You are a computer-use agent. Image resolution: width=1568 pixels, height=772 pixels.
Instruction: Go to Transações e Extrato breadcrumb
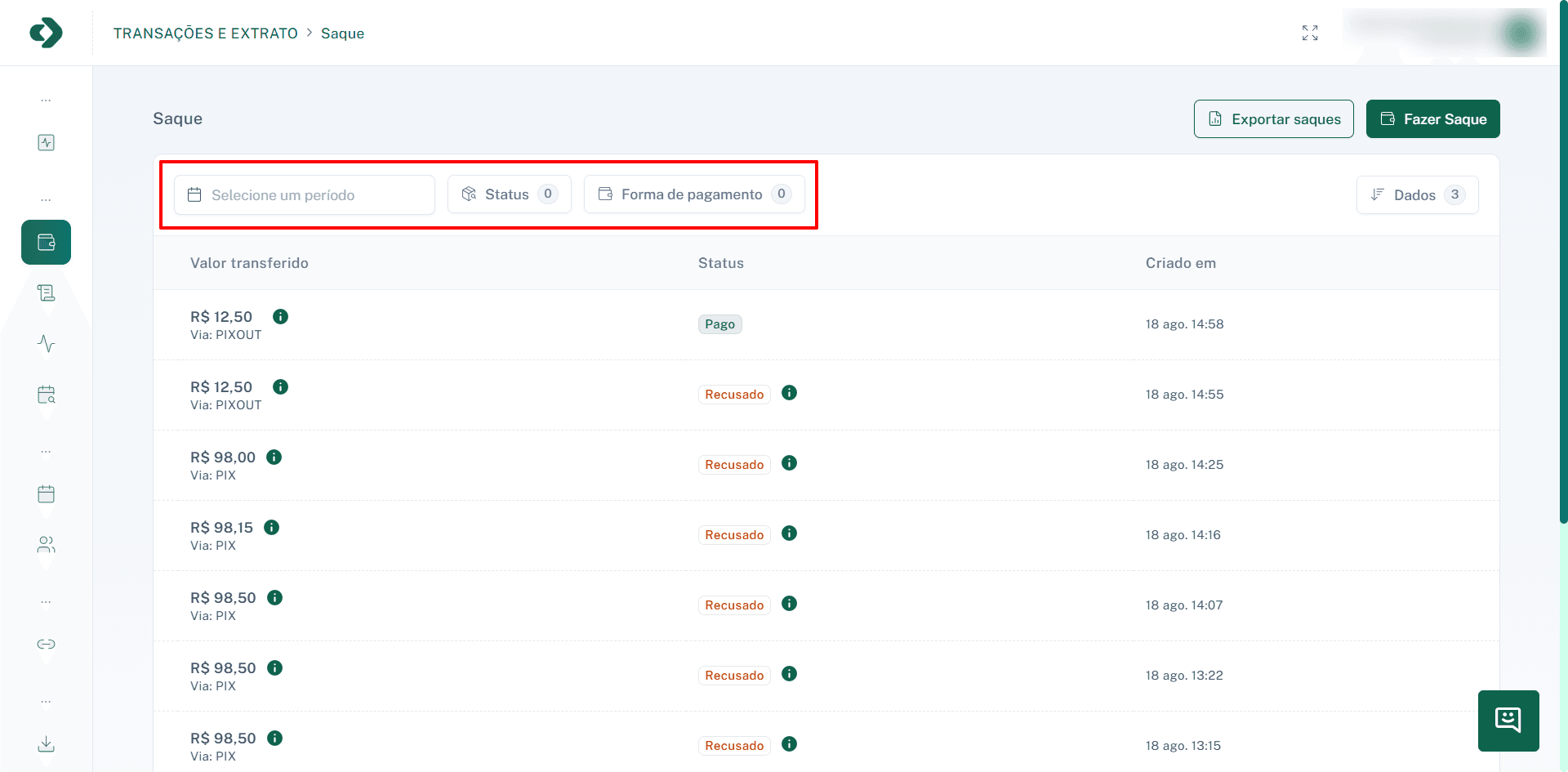point(206,33)
